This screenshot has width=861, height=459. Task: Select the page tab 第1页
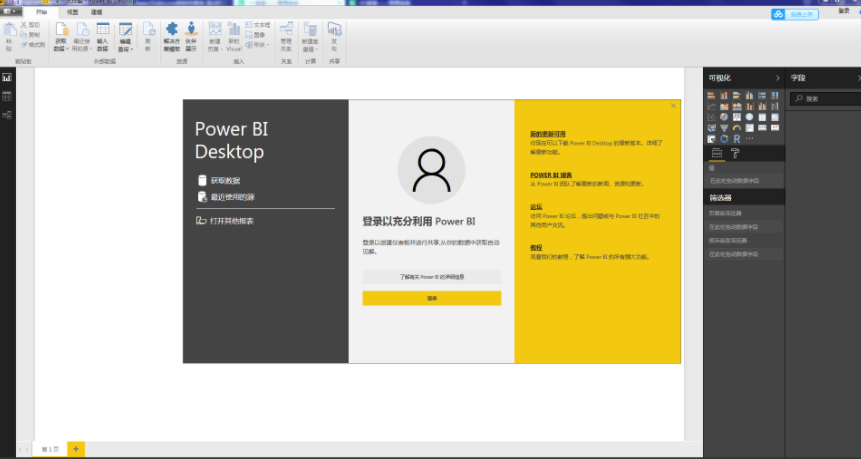pyautogui.click(x=50, y=449)
